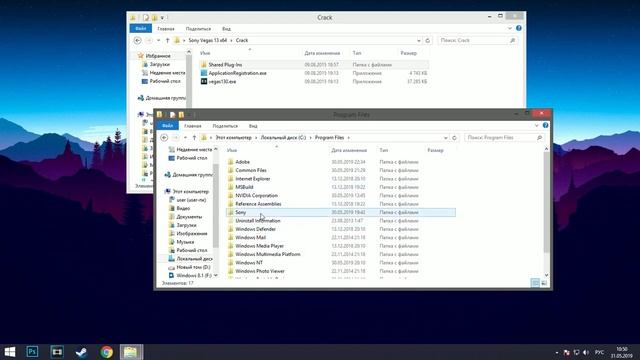Screen dimensions: 640x360
Task: Select the Common Files folder
Action: click(x=340, y=170)
